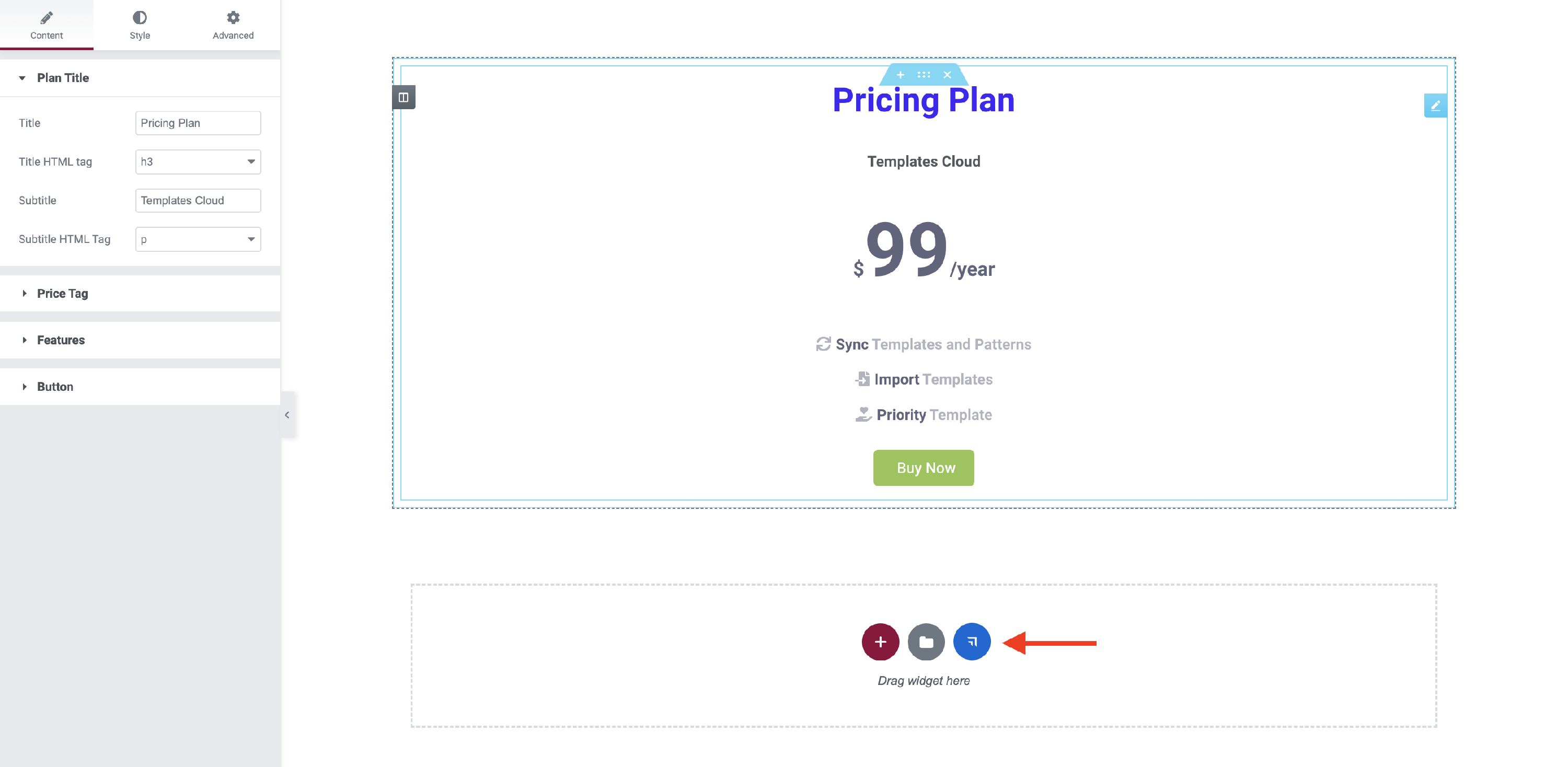Expand the Features section
Image resolution: width=1568 pixels, height=767 pixels.
click(61, 340)
